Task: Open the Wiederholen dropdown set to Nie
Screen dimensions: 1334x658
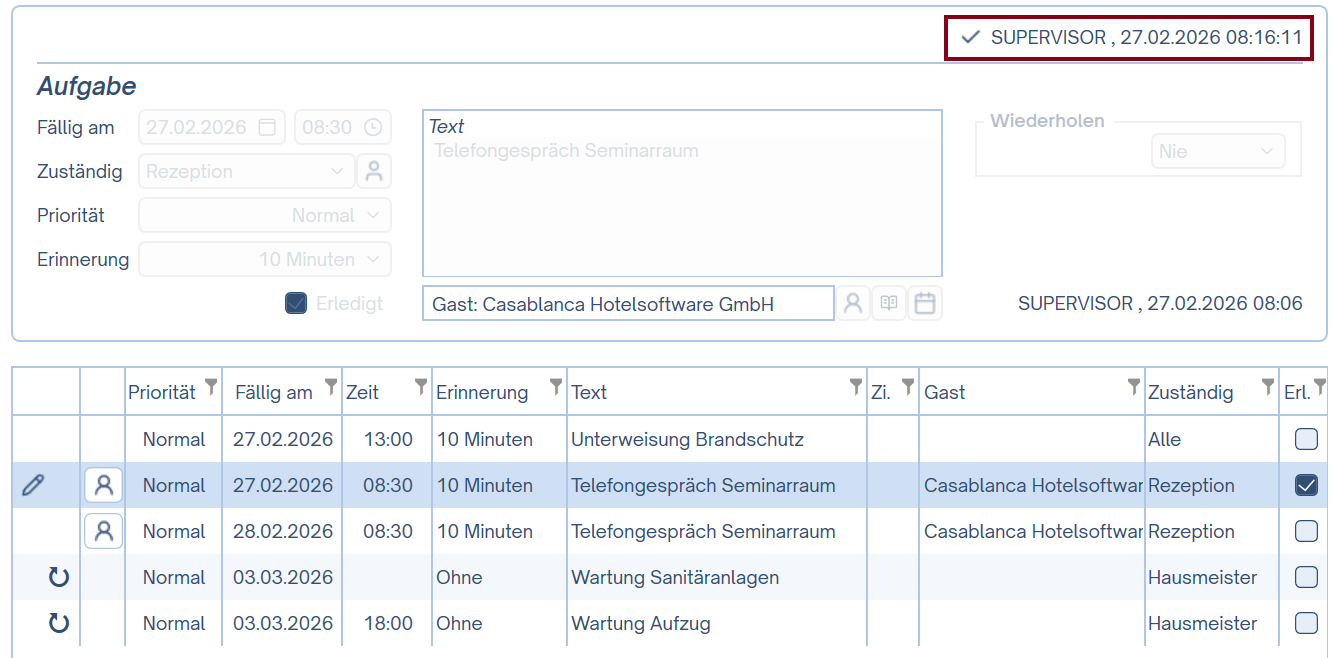Action: tap(1217, 152)
